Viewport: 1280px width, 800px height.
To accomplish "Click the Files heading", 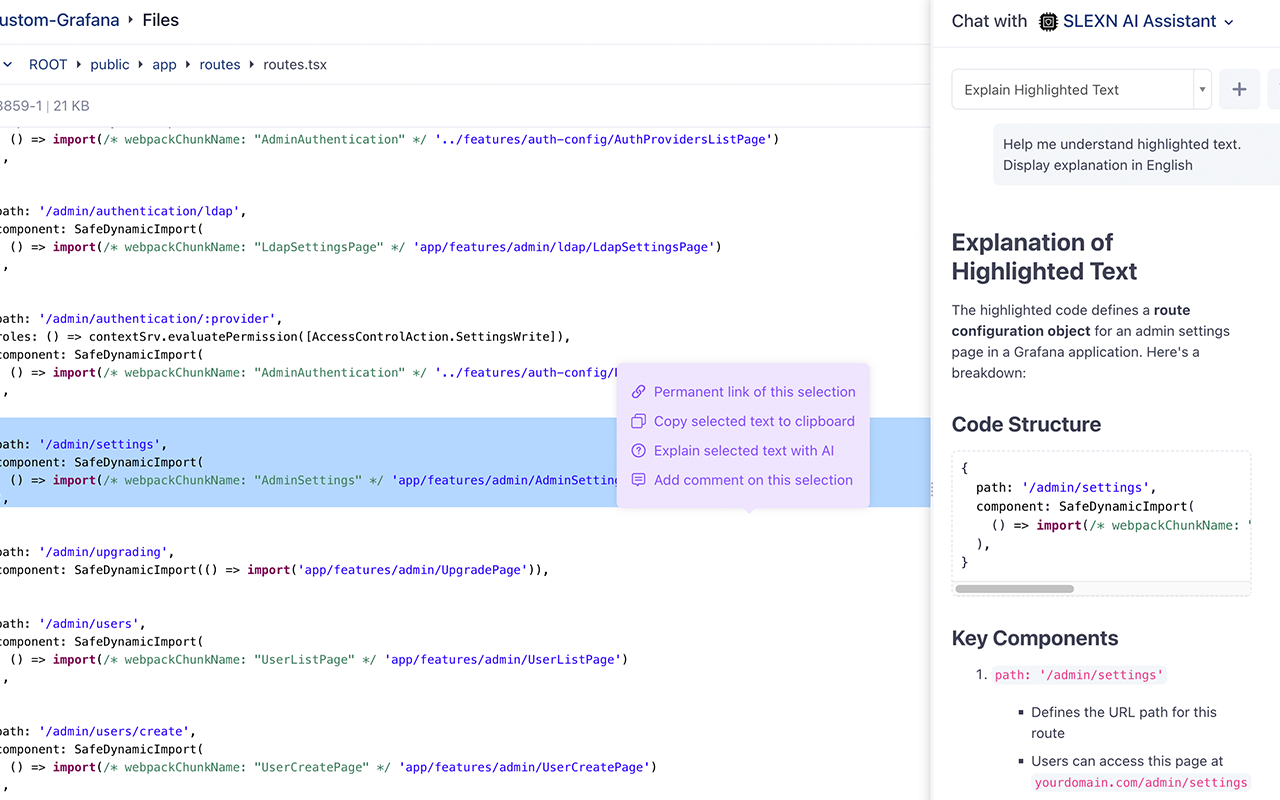I will point(161,19).
